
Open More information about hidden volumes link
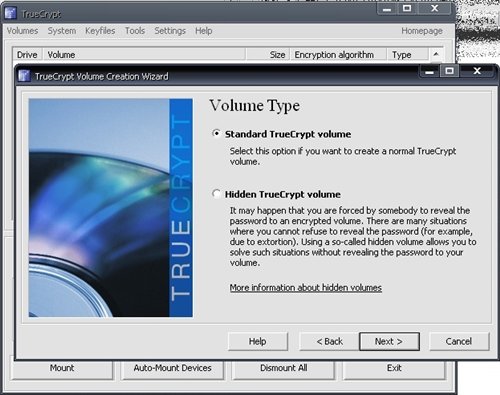[x=306, y=288]
